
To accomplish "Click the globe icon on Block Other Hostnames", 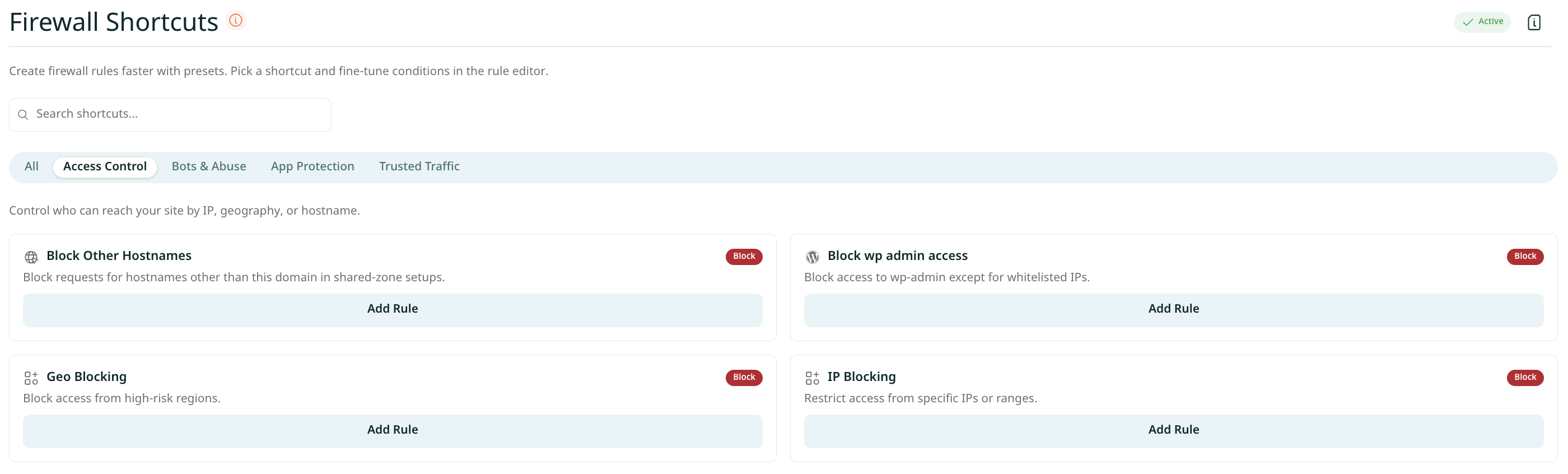I will coord(31,257).
